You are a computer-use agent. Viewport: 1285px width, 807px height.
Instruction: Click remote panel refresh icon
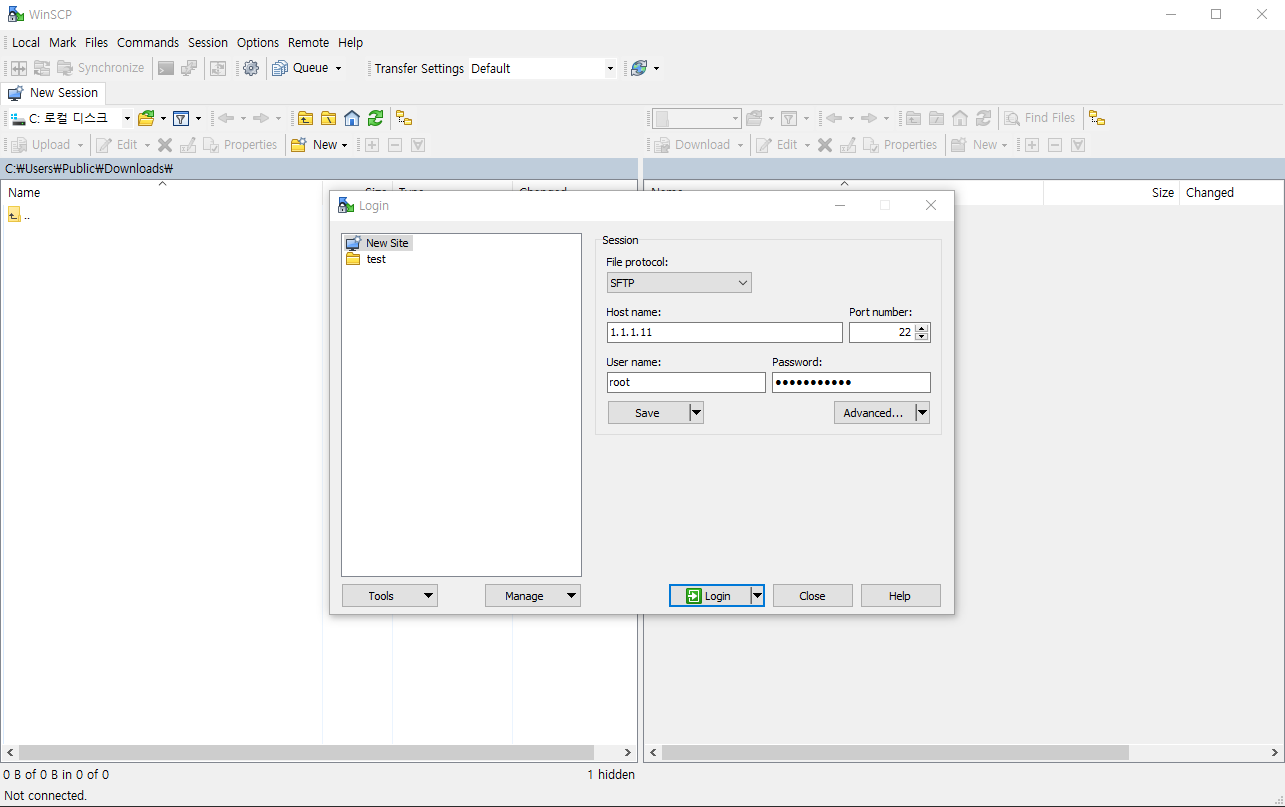[x=984, y=118]
